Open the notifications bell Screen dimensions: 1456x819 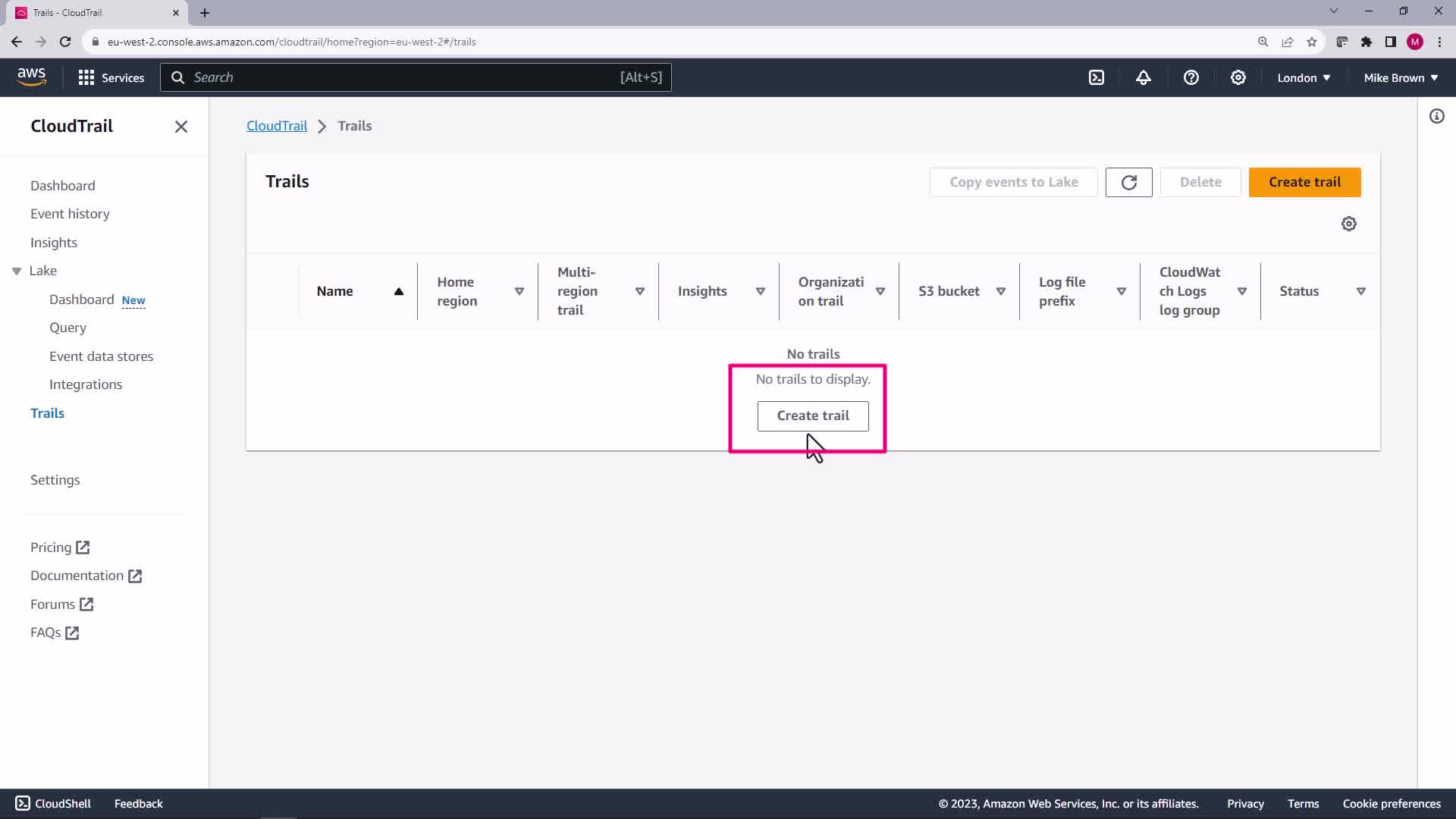click(1144, 77)
